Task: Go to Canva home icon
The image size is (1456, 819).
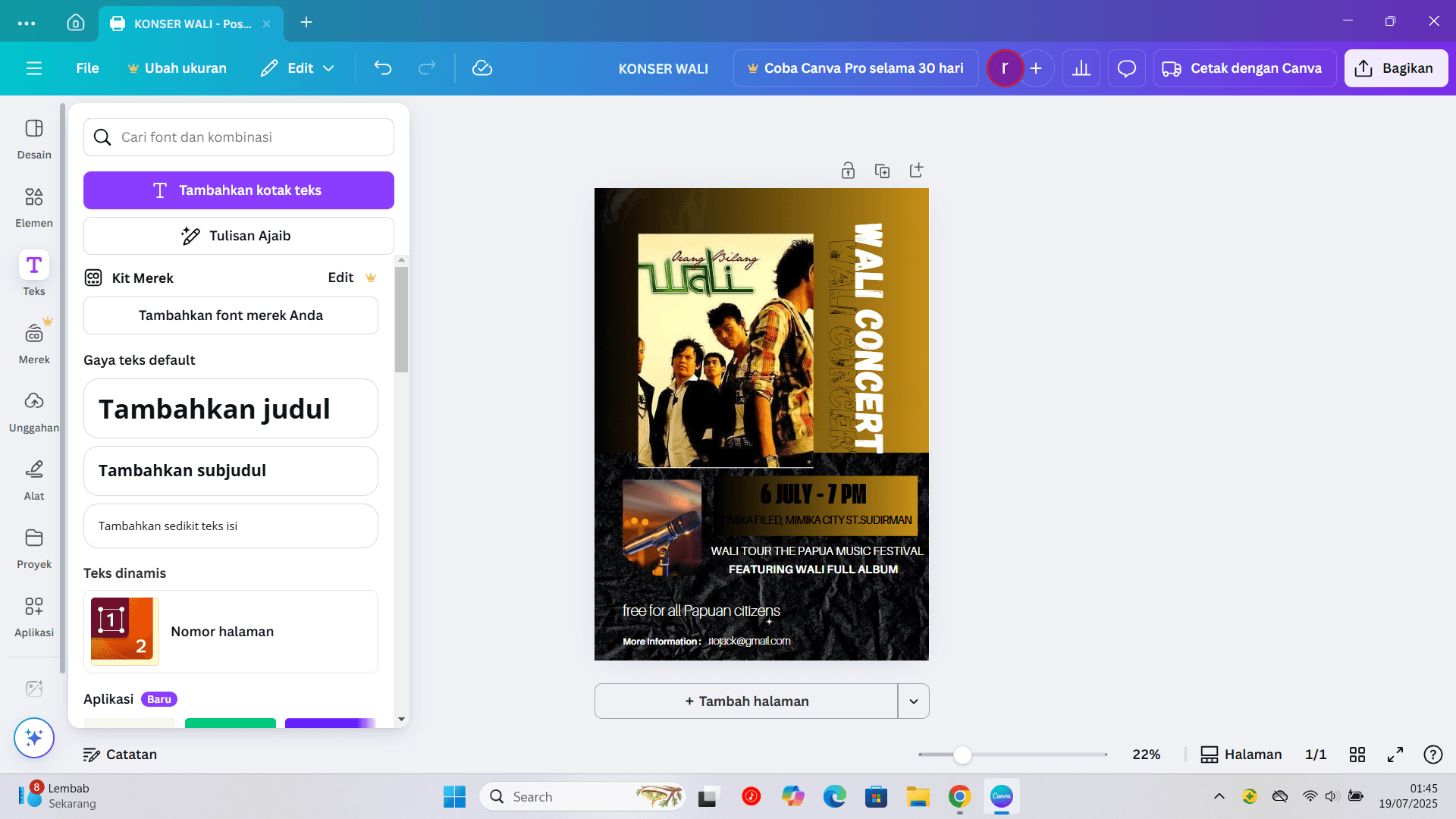Action: [x=76, y=23]
